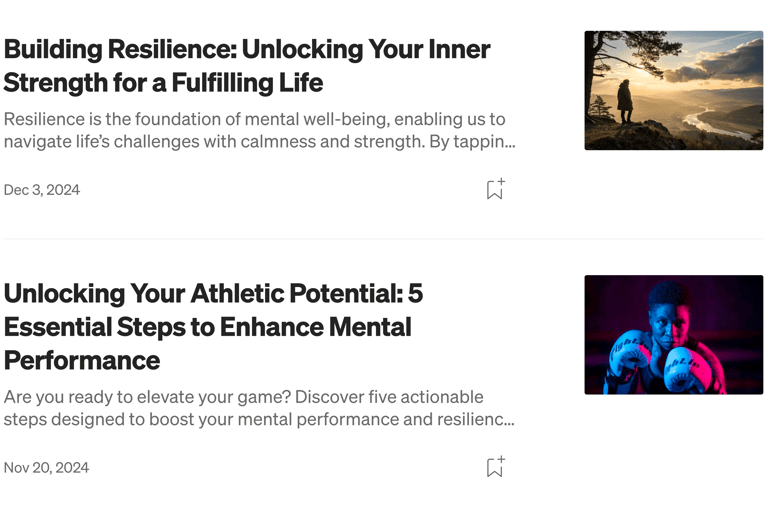Select 'Essential Steps to Enhance Mental' title line
The image size is (768, 512).
207,326
